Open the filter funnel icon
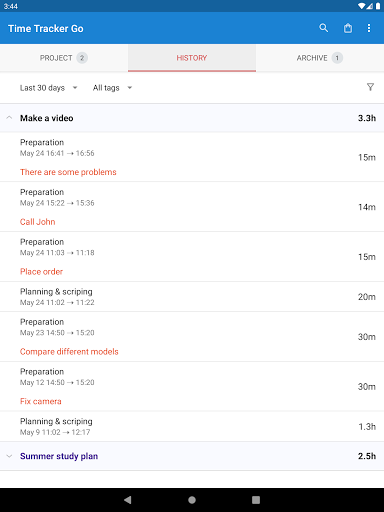The height and width of the screenshot is (512, 384). [x=370, y=87]
